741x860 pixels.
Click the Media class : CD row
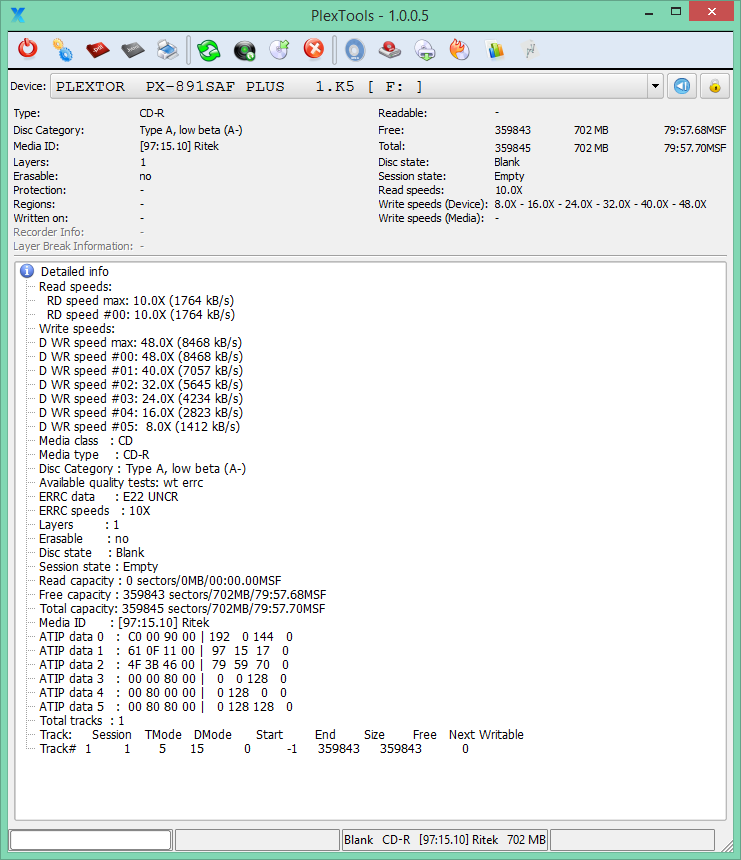click(x=86, y=441)
